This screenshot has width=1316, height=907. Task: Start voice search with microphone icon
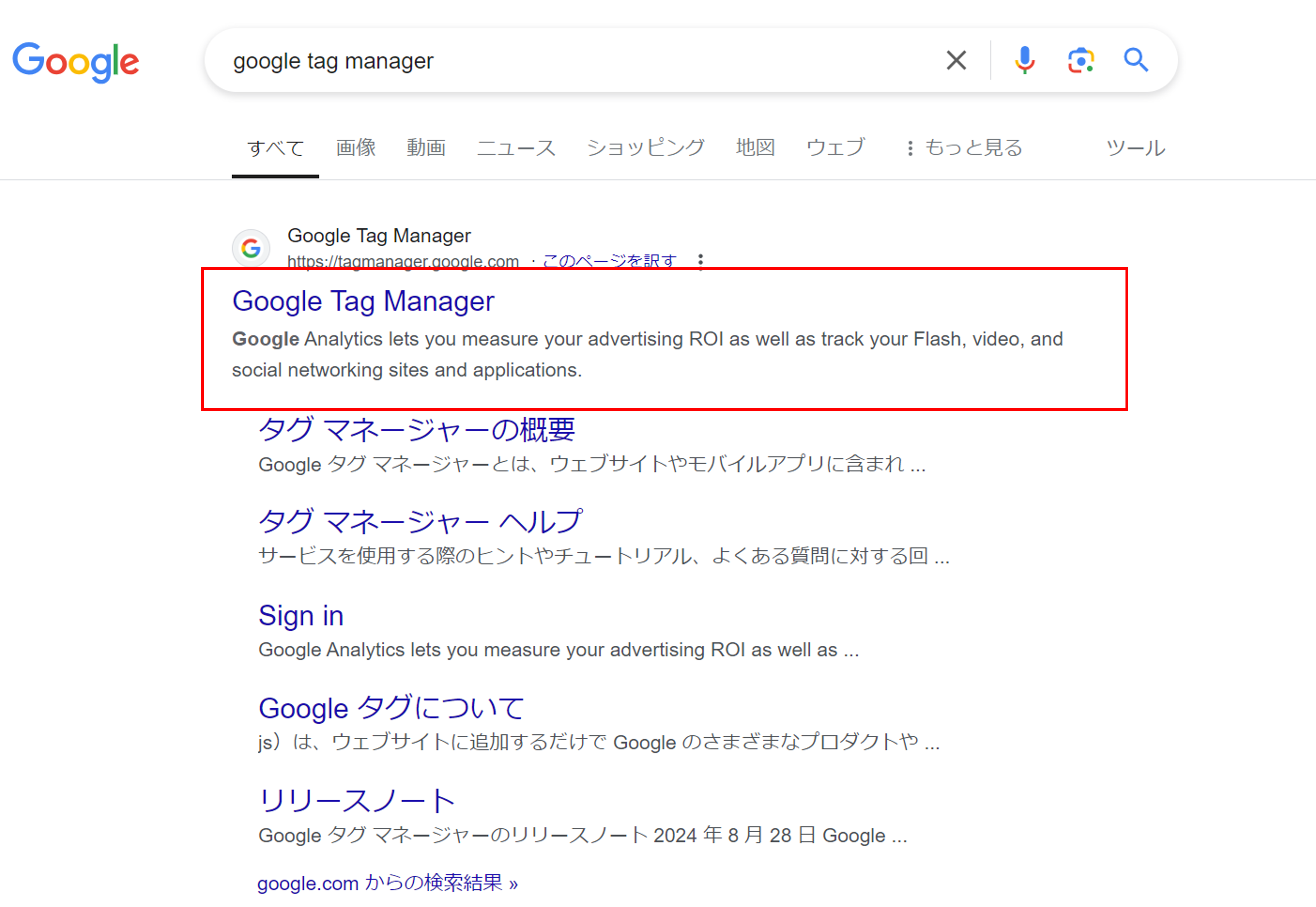click(1025, 60)
